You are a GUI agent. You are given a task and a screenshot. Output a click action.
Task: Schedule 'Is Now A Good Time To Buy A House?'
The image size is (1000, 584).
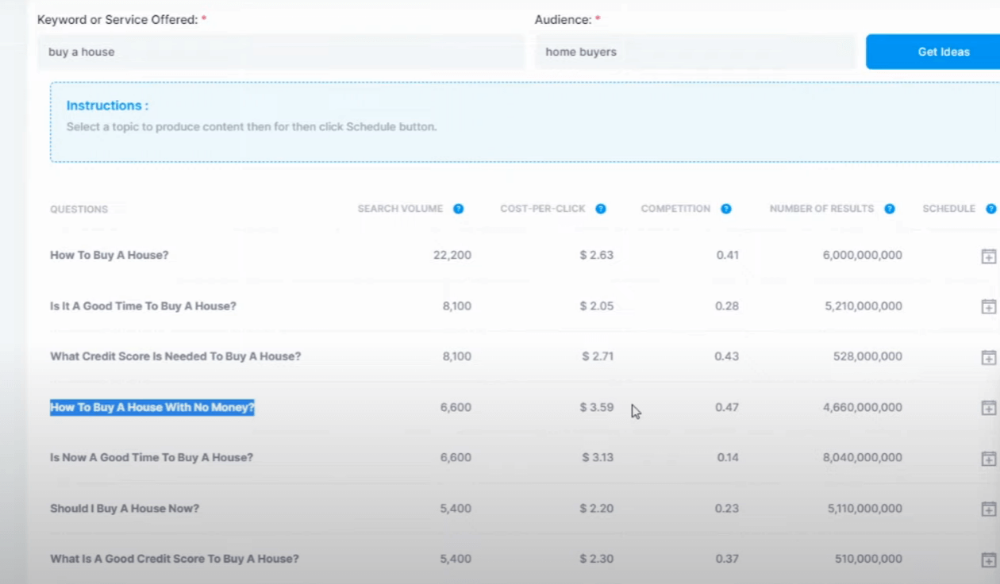988,458
